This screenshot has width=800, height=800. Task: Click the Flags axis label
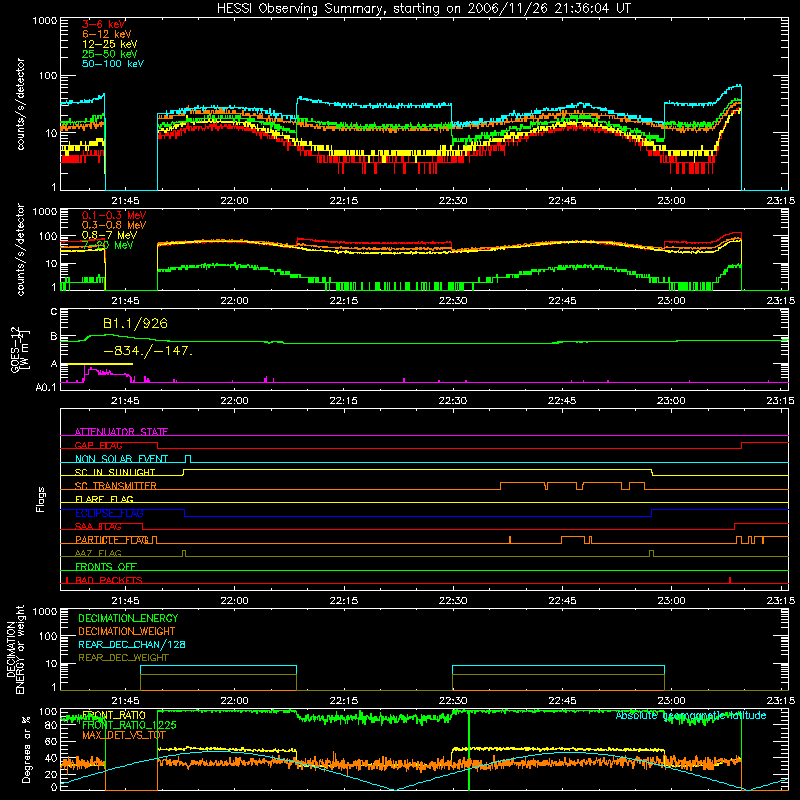tap(41, 499)
